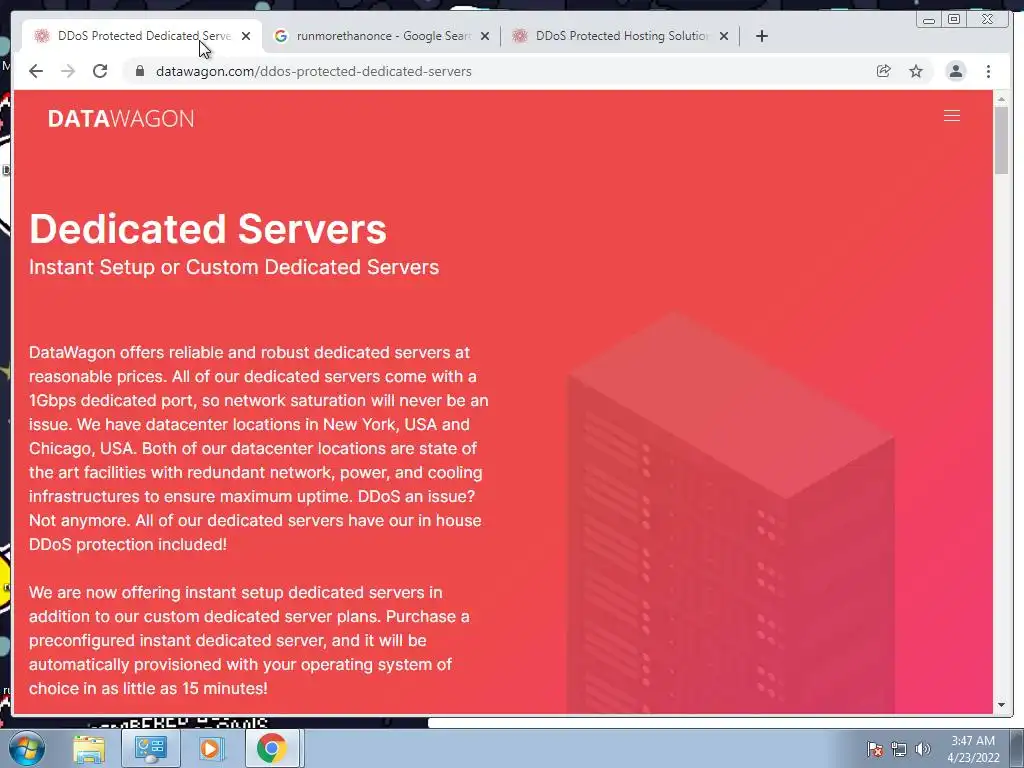This screenshot has height=768, width=1024.
Task: Click the Dedicated Servers heading
Action: [208, 229]
